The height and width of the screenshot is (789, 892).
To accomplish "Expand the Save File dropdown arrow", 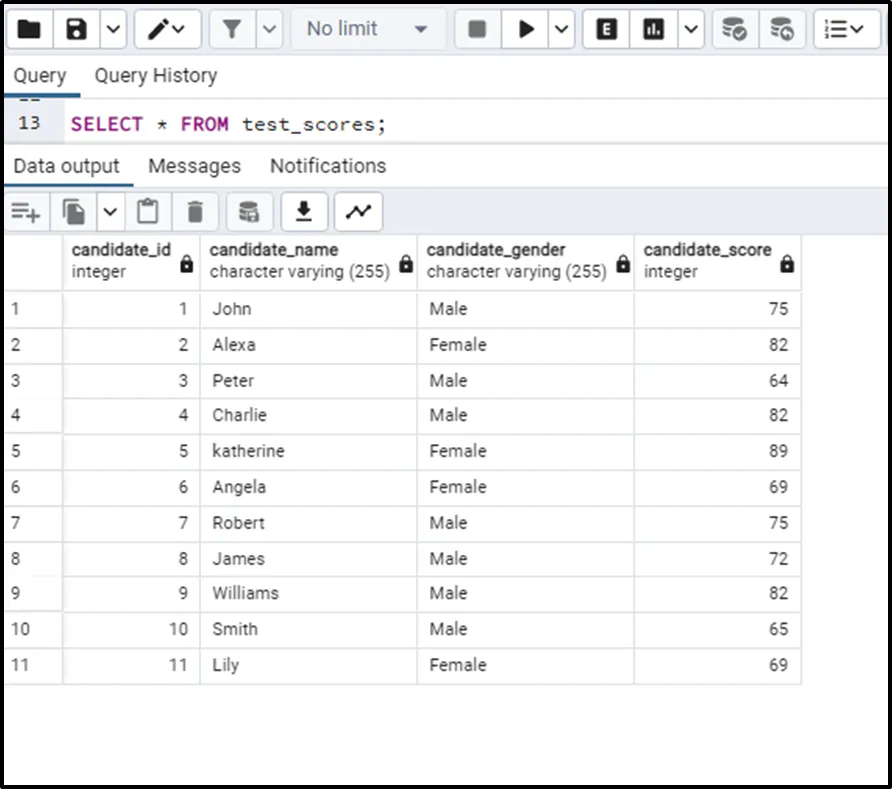I will click(113, 29).
